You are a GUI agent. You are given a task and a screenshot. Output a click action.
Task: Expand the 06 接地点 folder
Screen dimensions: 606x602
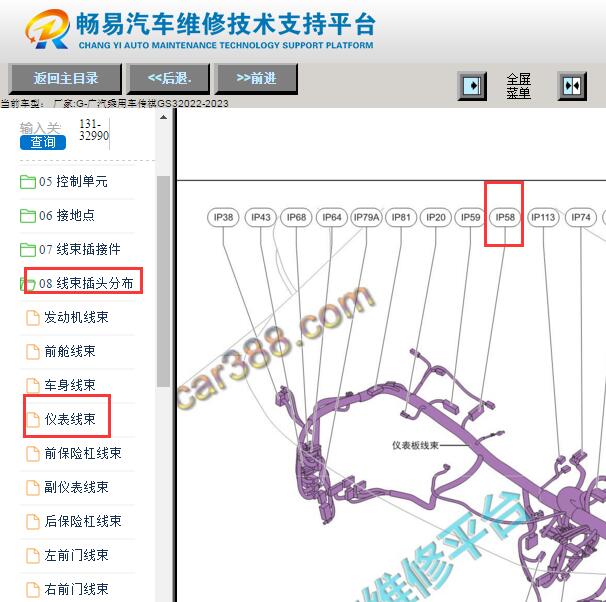pos(66,216)
